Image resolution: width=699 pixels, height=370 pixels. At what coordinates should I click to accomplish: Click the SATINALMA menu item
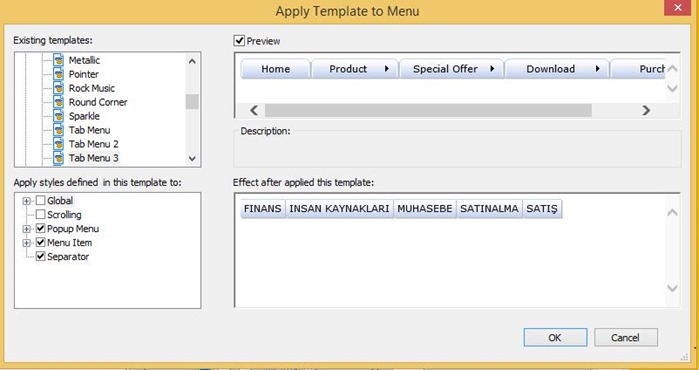[x=489, y=209]
